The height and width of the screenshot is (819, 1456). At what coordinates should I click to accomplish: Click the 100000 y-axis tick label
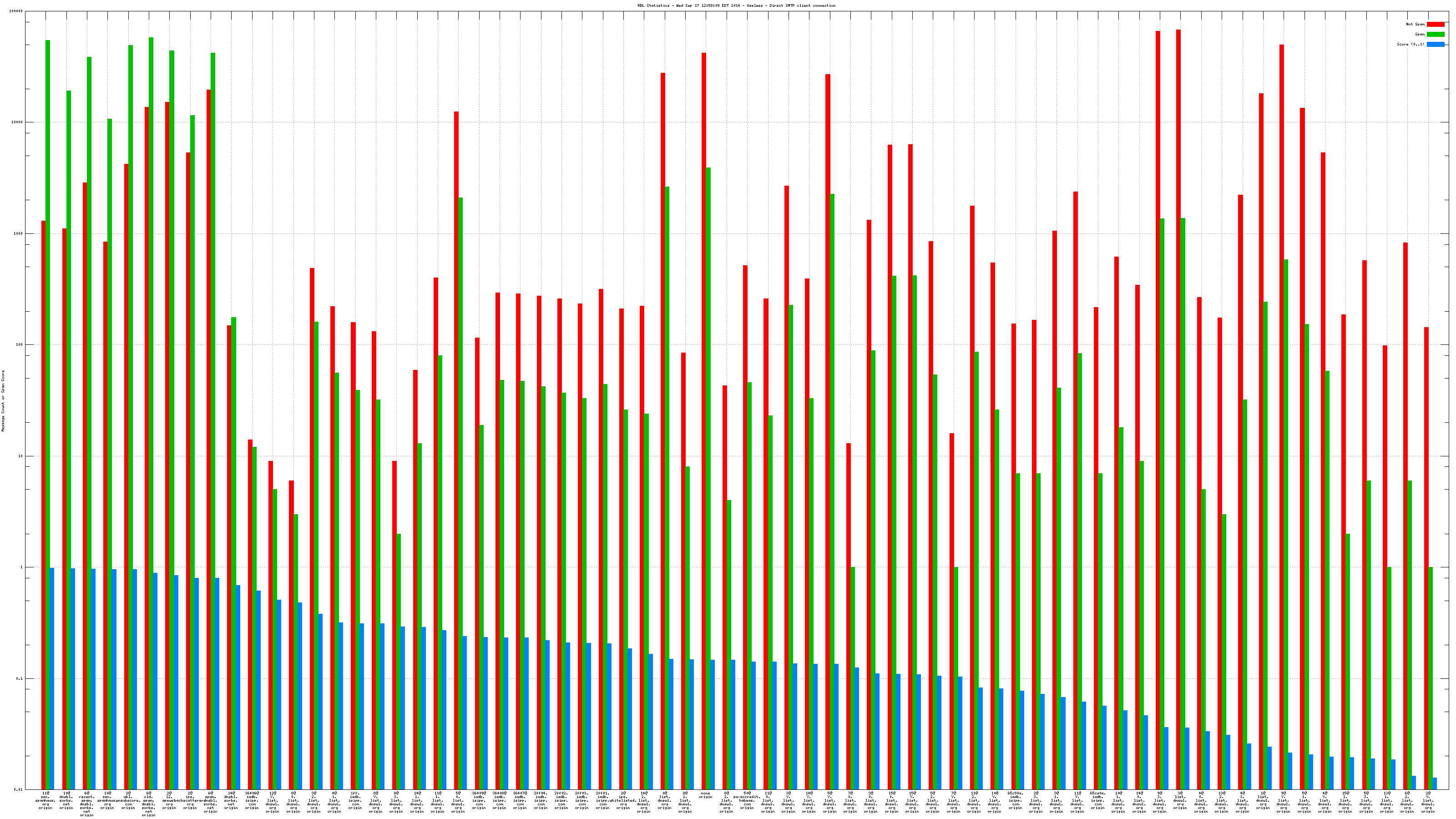pyautogui.click(x=16, y=11)
